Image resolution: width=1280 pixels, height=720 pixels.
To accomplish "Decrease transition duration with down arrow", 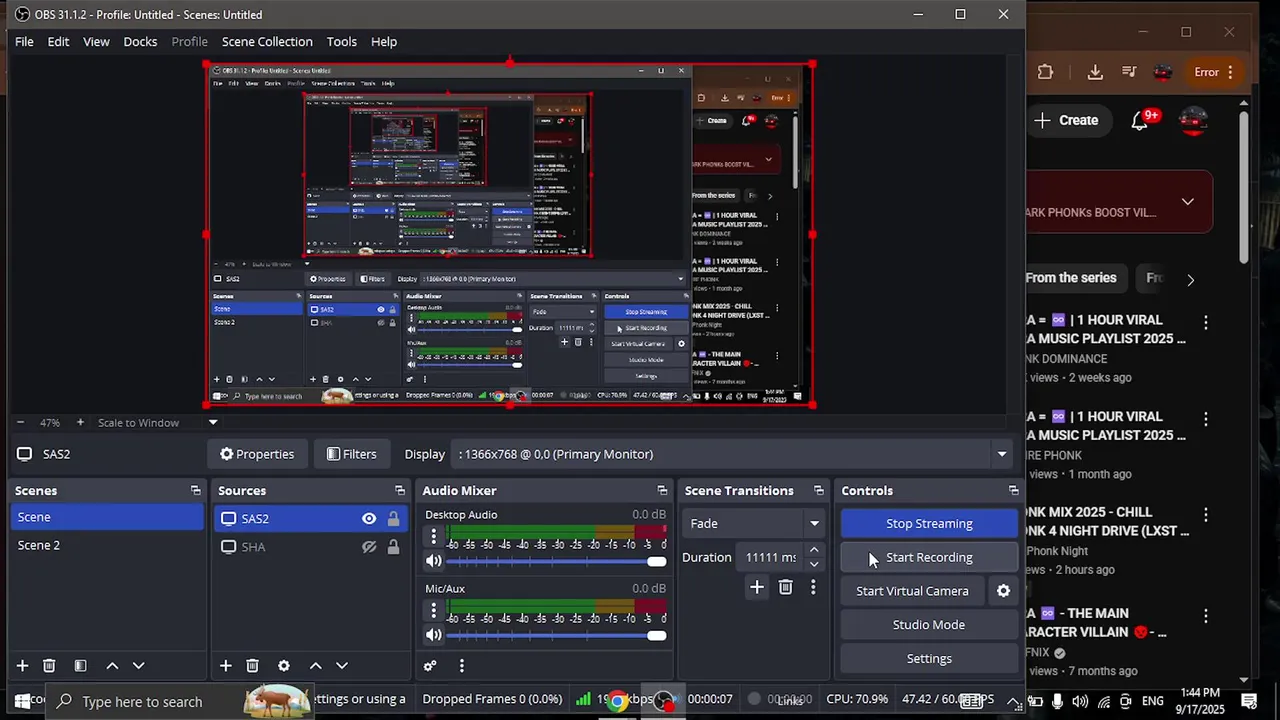I will (814, 564).
